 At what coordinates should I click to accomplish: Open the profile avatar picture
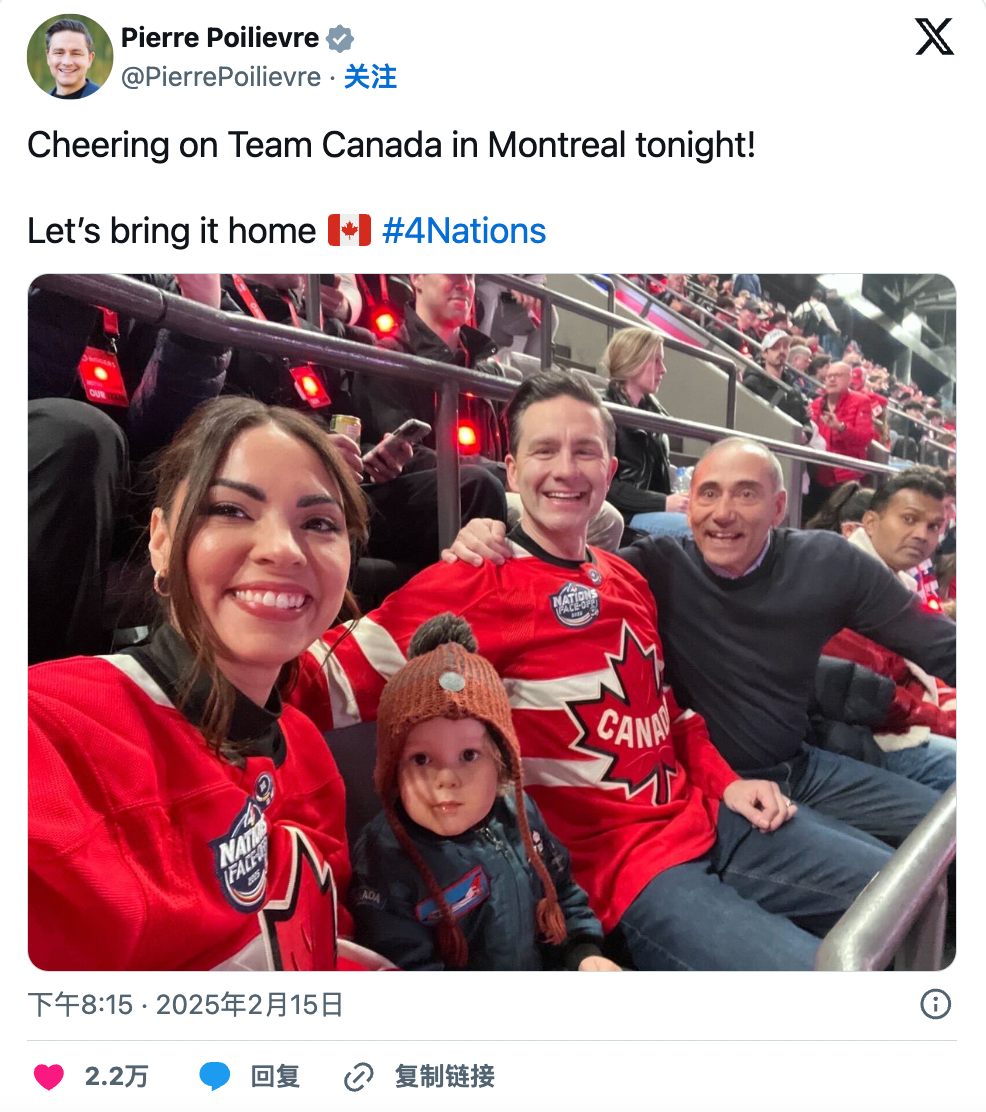tap(70, 57)
